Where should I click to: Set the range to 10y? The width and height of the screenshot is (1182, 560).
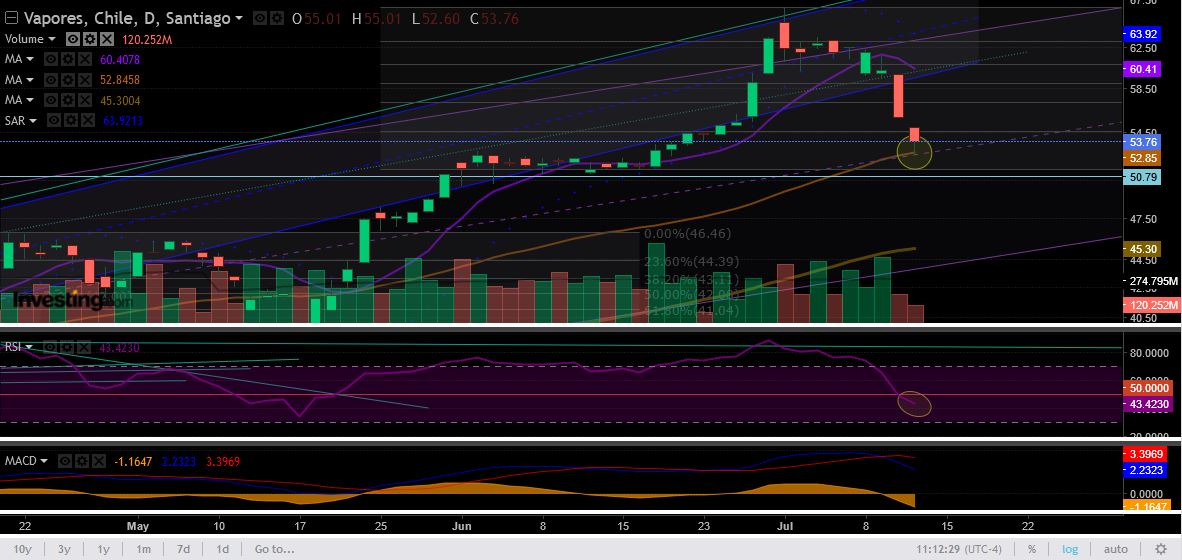coord(23,549)
